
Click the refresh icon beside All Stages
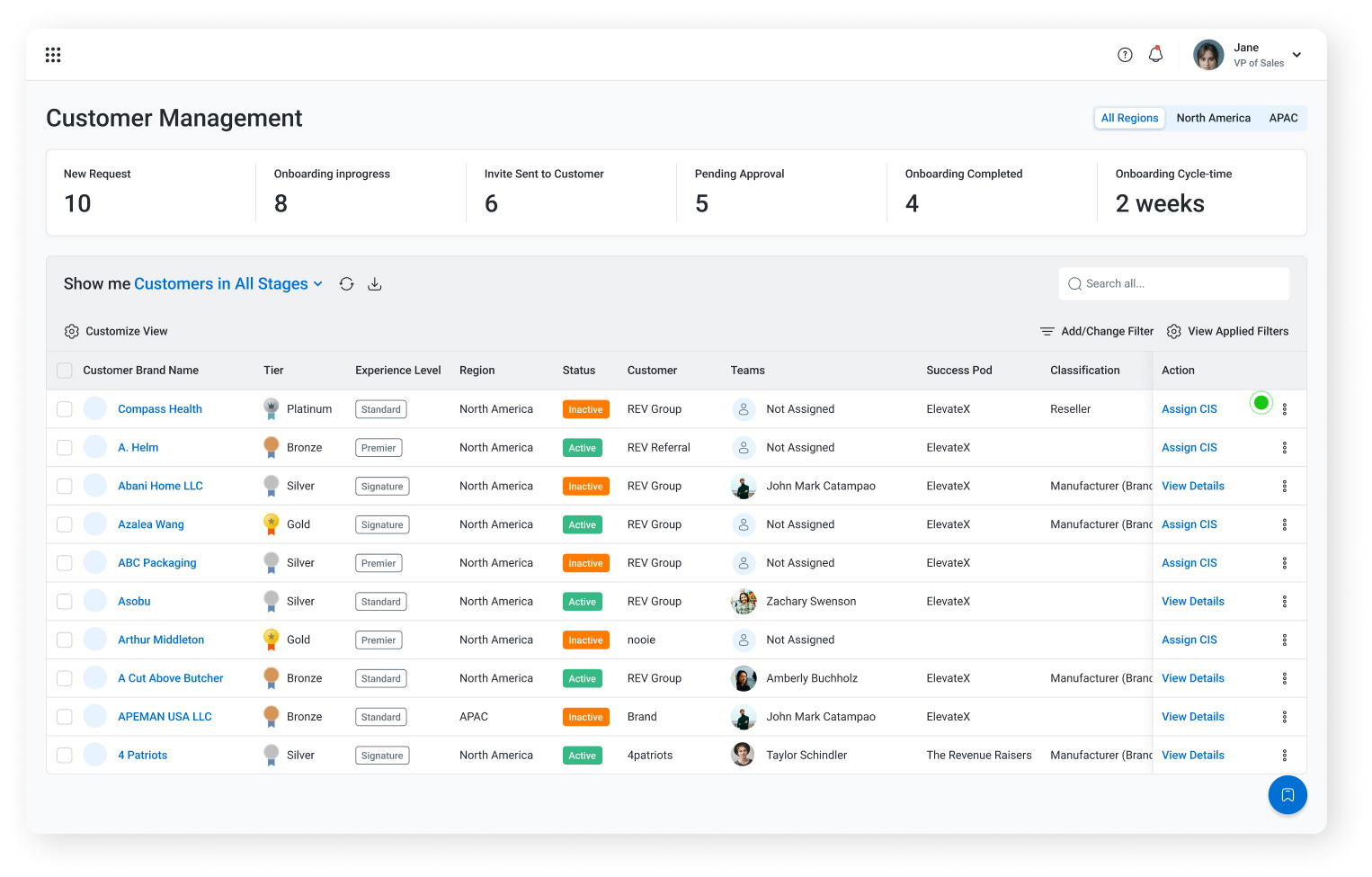coord(346,284)
